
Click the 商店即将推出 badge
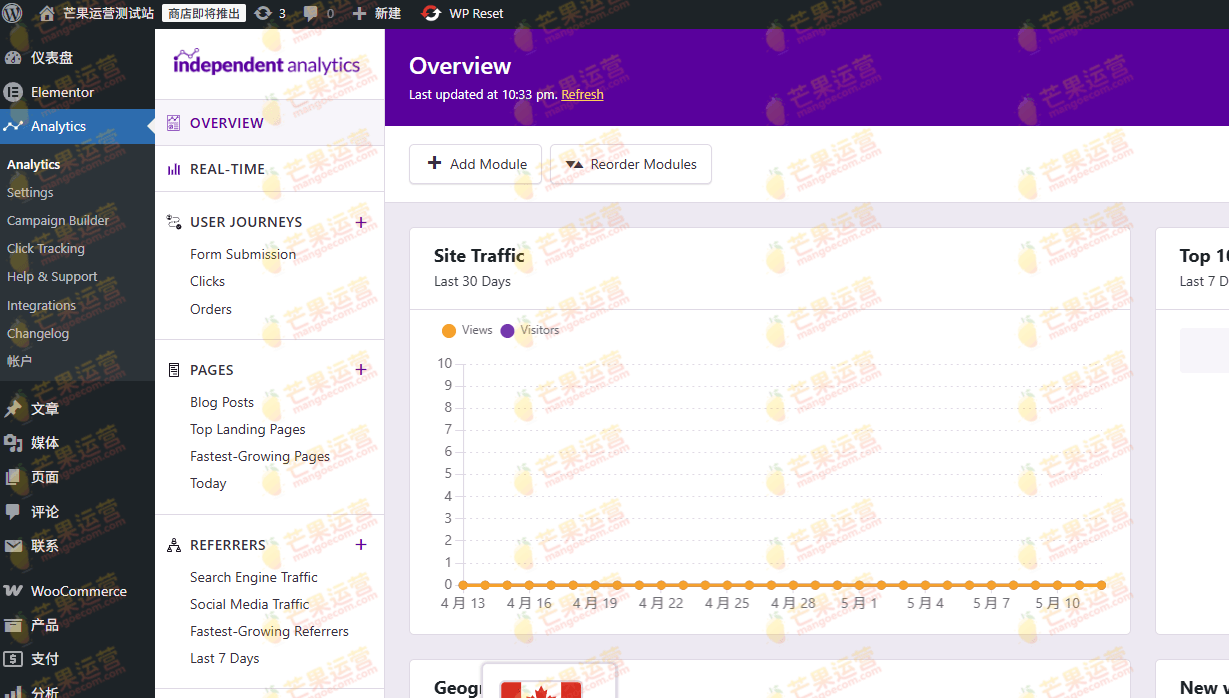click(204, 13)
